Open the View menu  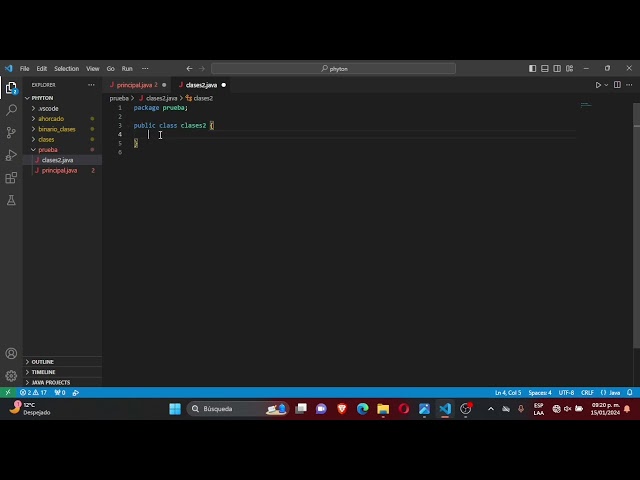pyautogui.click(x=93, y=69)
